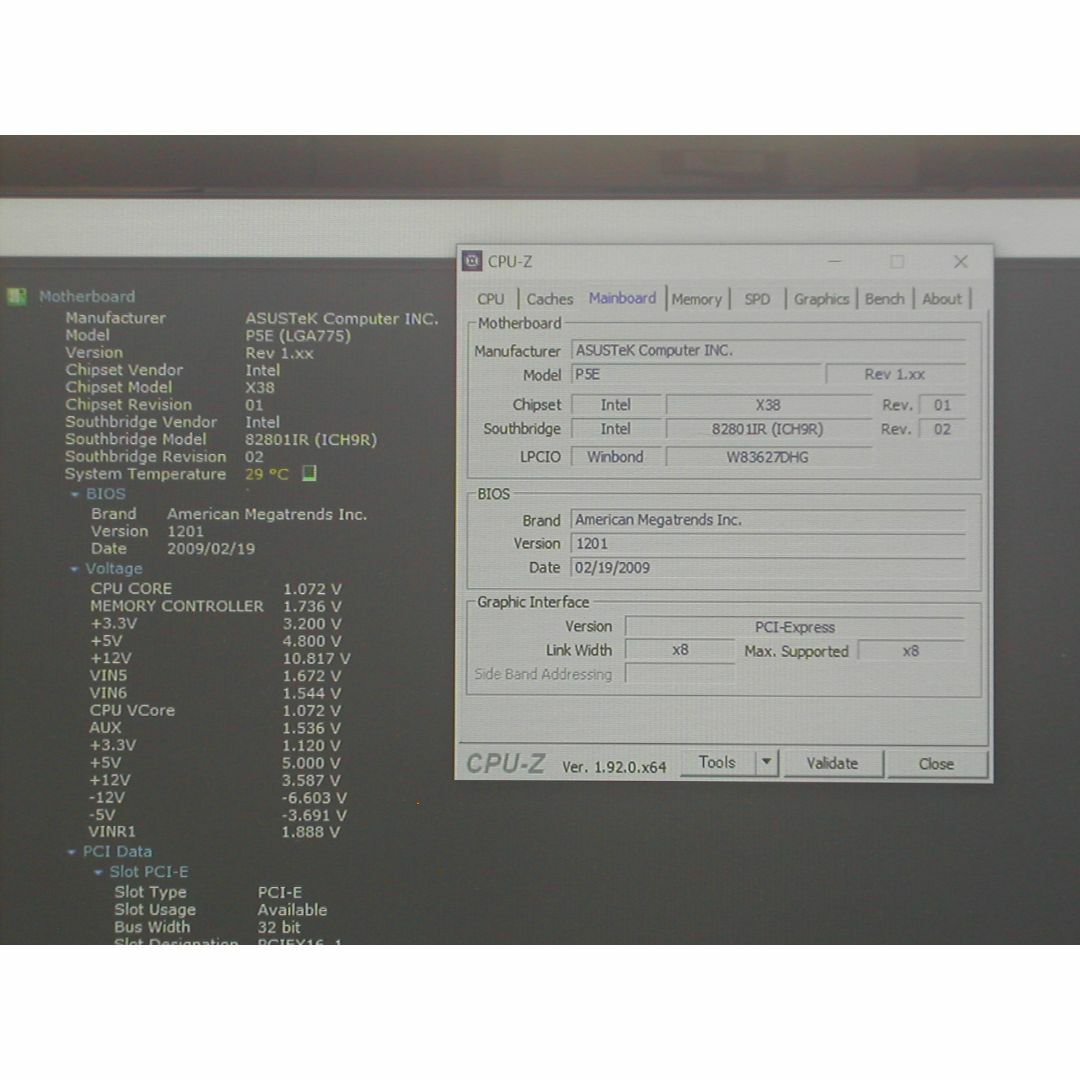Click the Model field showing P5E

click(x=696, y=374)
